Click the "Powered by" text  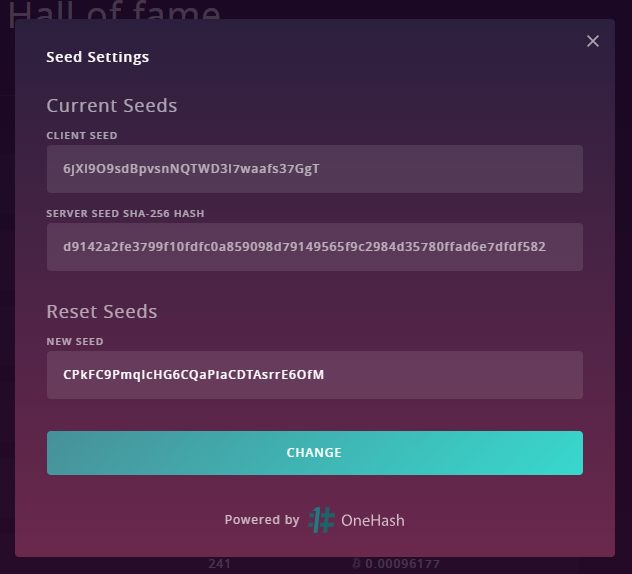pos(262,520)
